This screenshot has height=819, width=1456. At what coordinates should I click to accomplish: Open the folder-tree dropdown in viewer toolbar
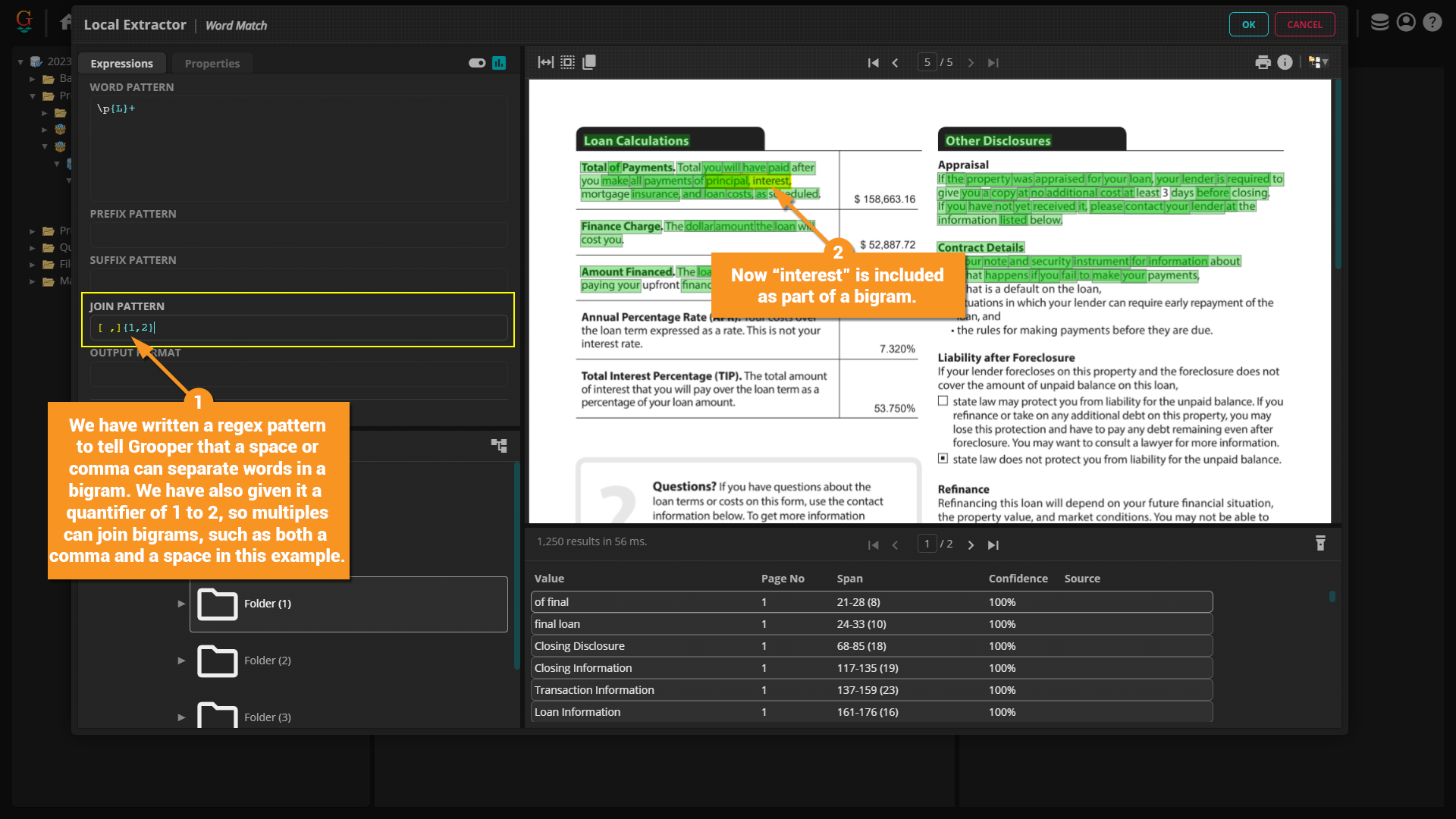pos(1319,62)
